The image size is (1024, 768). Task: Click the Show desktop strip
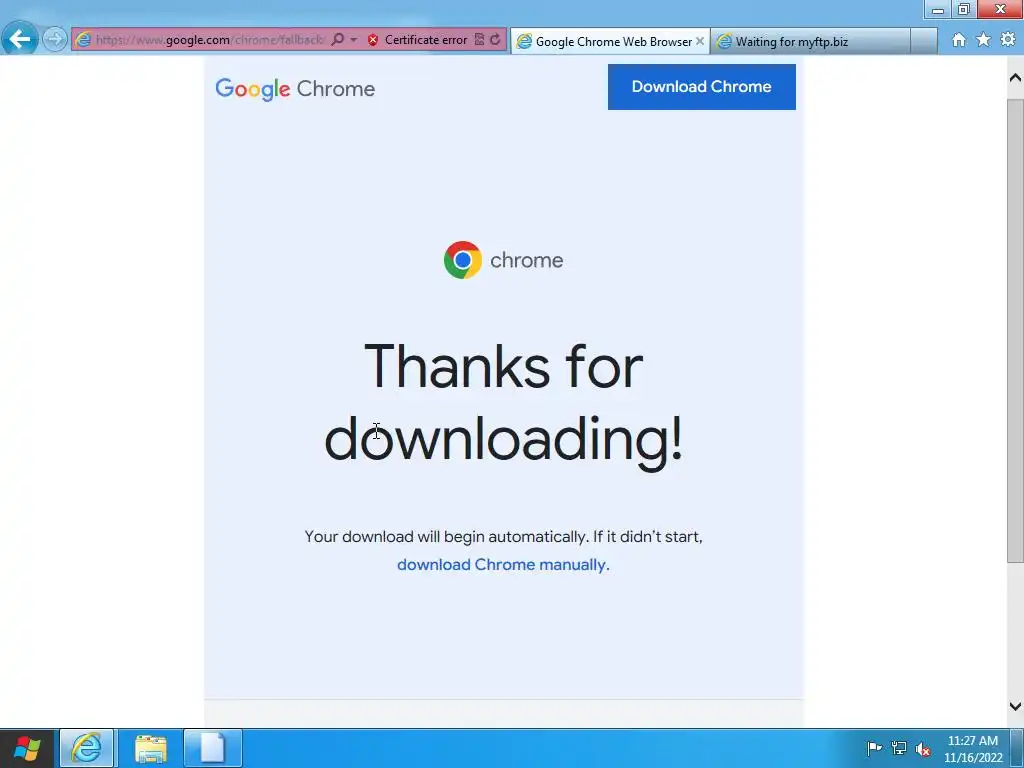[1017, 748]
